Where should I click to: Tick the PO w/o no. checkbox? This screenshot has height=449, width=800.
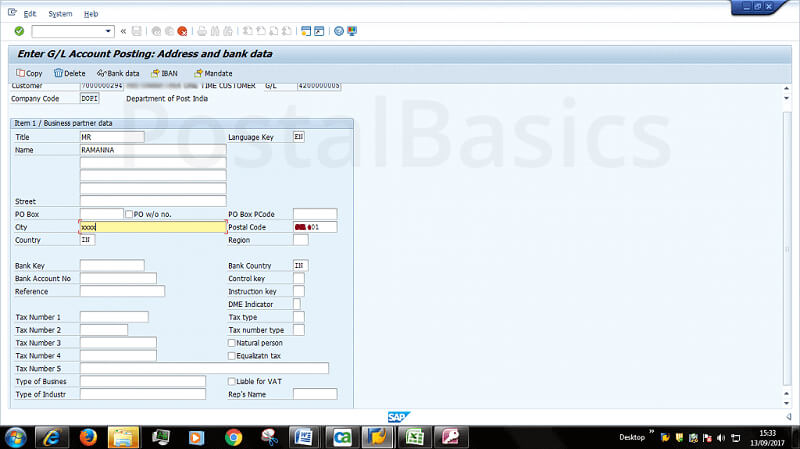(127, 214)
